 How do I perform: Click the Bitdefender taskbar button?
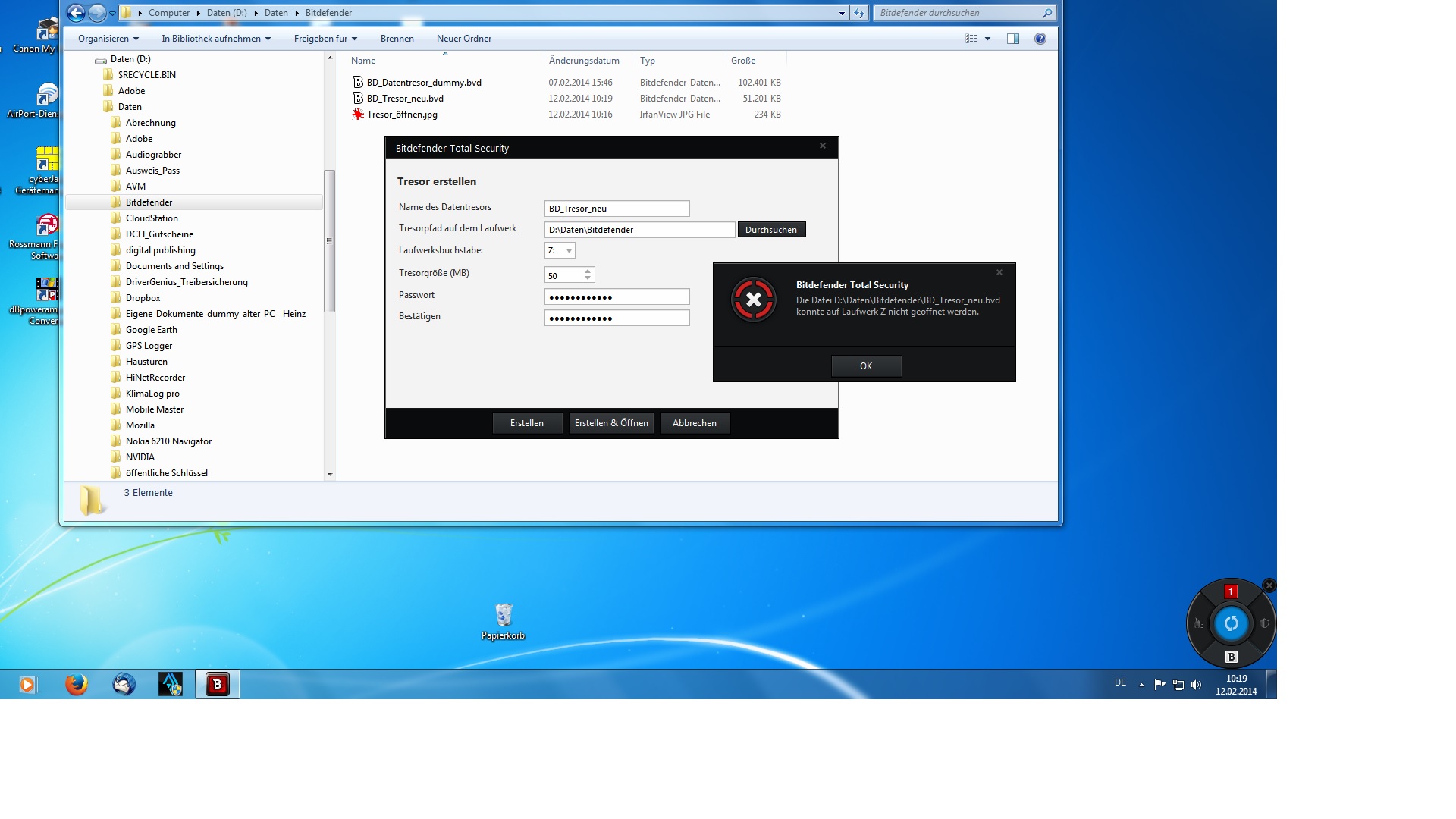pos(218,684)
